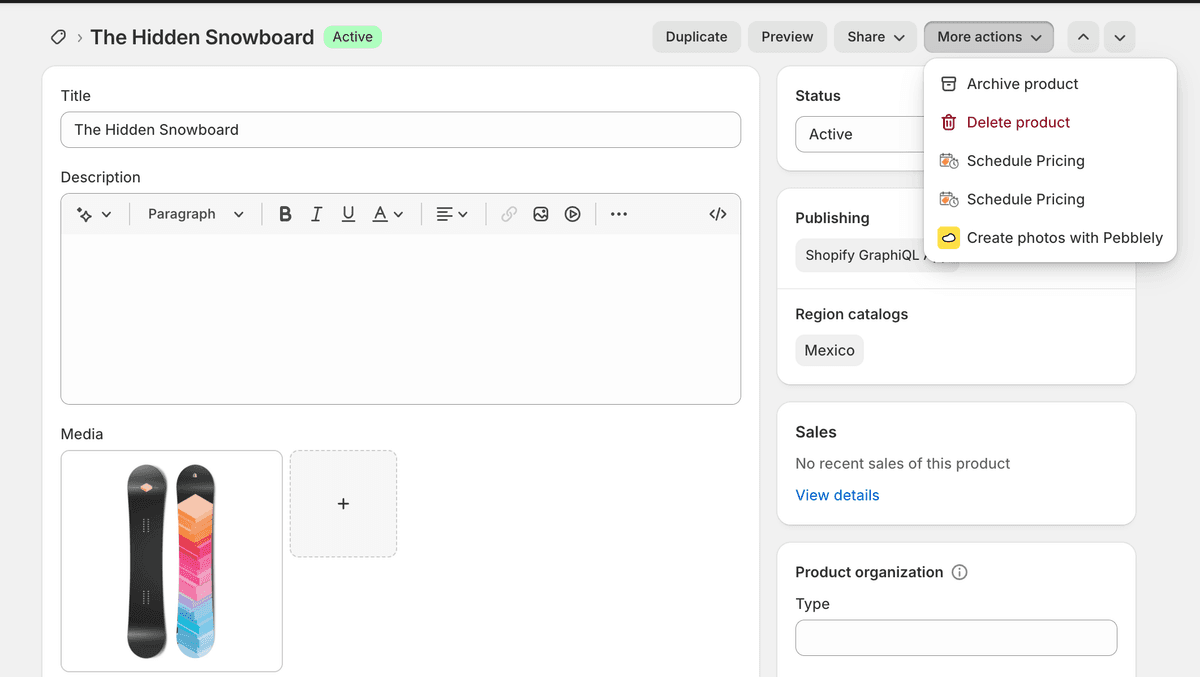Screen dimensions: 1200x677
Task: Go to the next product arrow
Action: point(1119,37)
